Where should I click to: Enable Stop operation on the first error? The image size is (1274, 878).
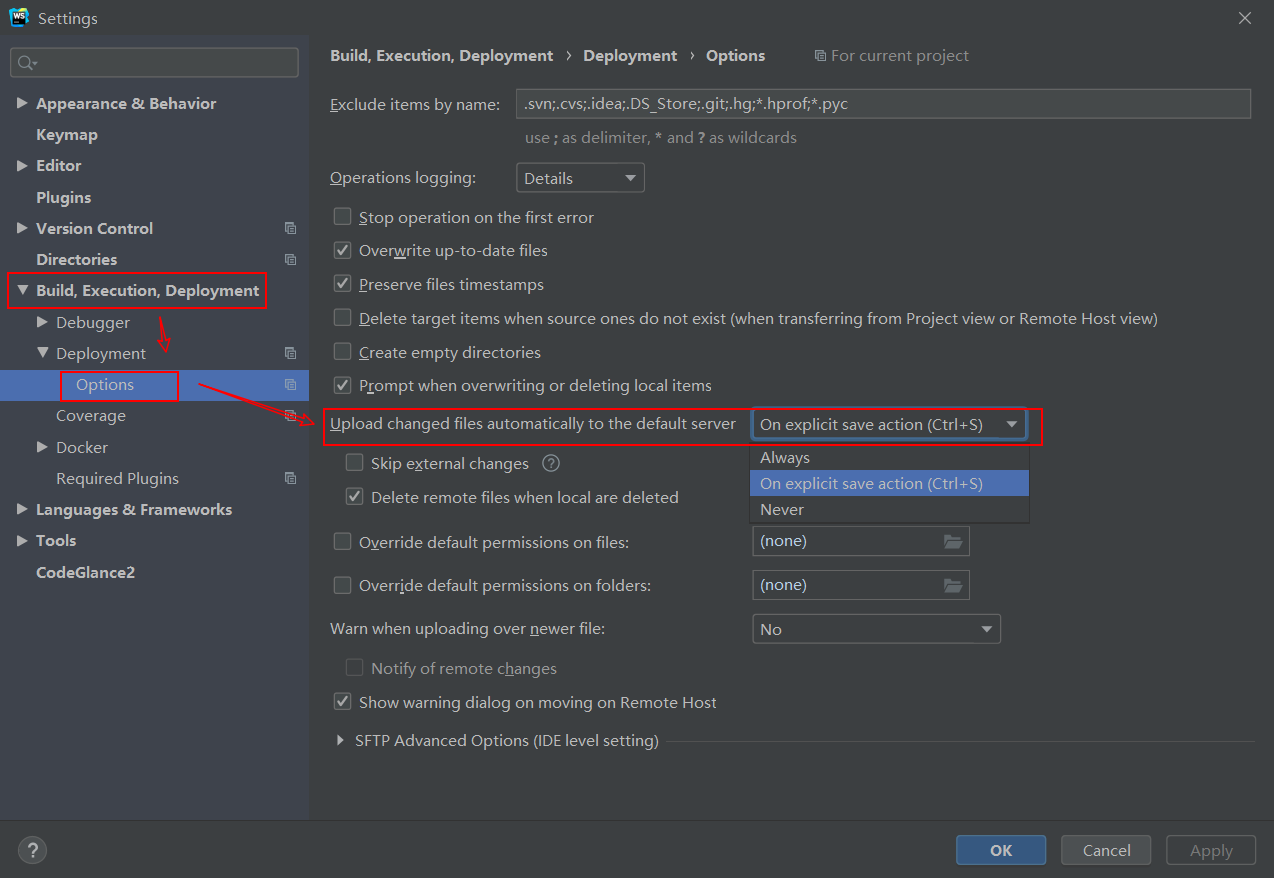coord(342,216)
